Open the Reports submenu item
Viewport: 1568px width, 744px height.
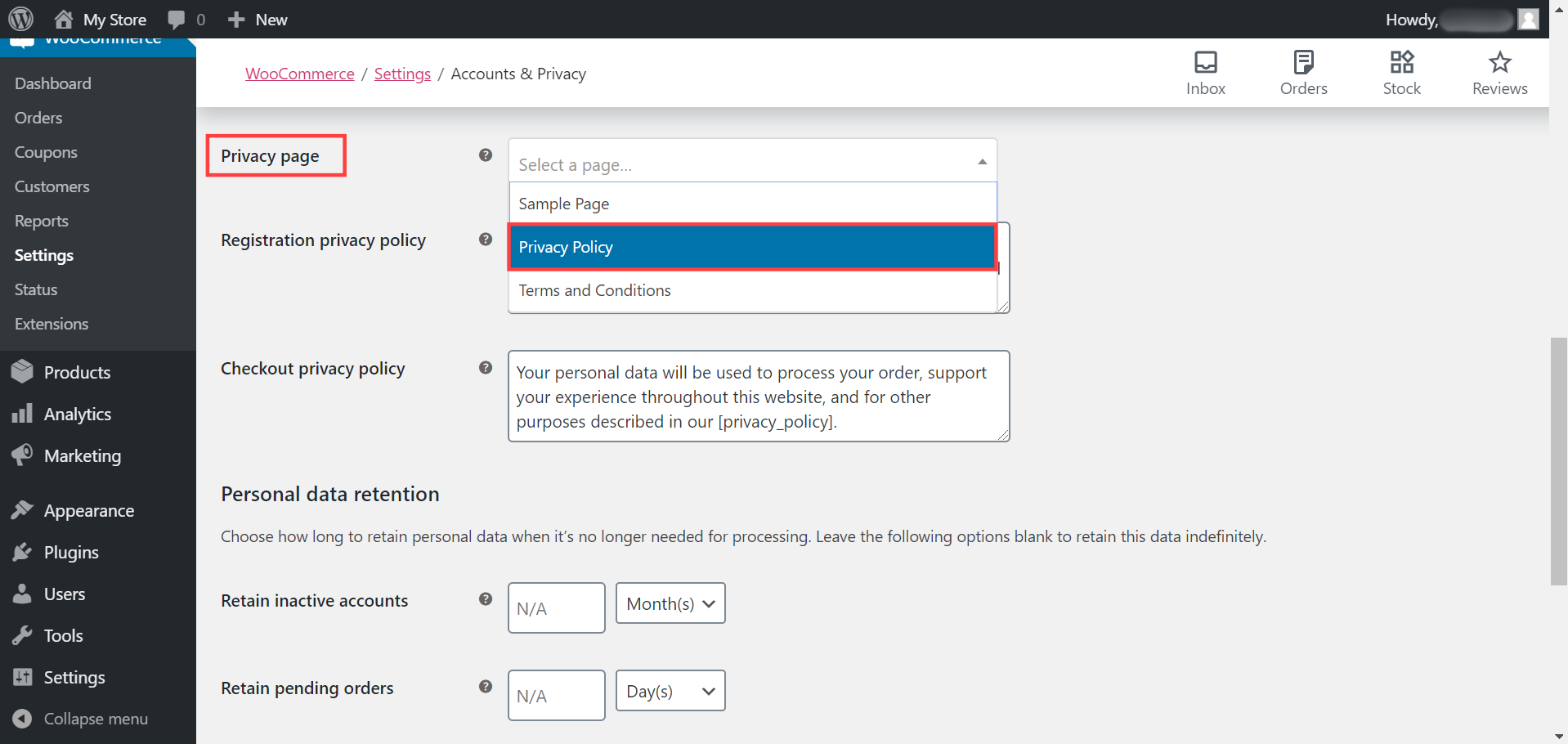pyautogui.click(x=42, y=221)
